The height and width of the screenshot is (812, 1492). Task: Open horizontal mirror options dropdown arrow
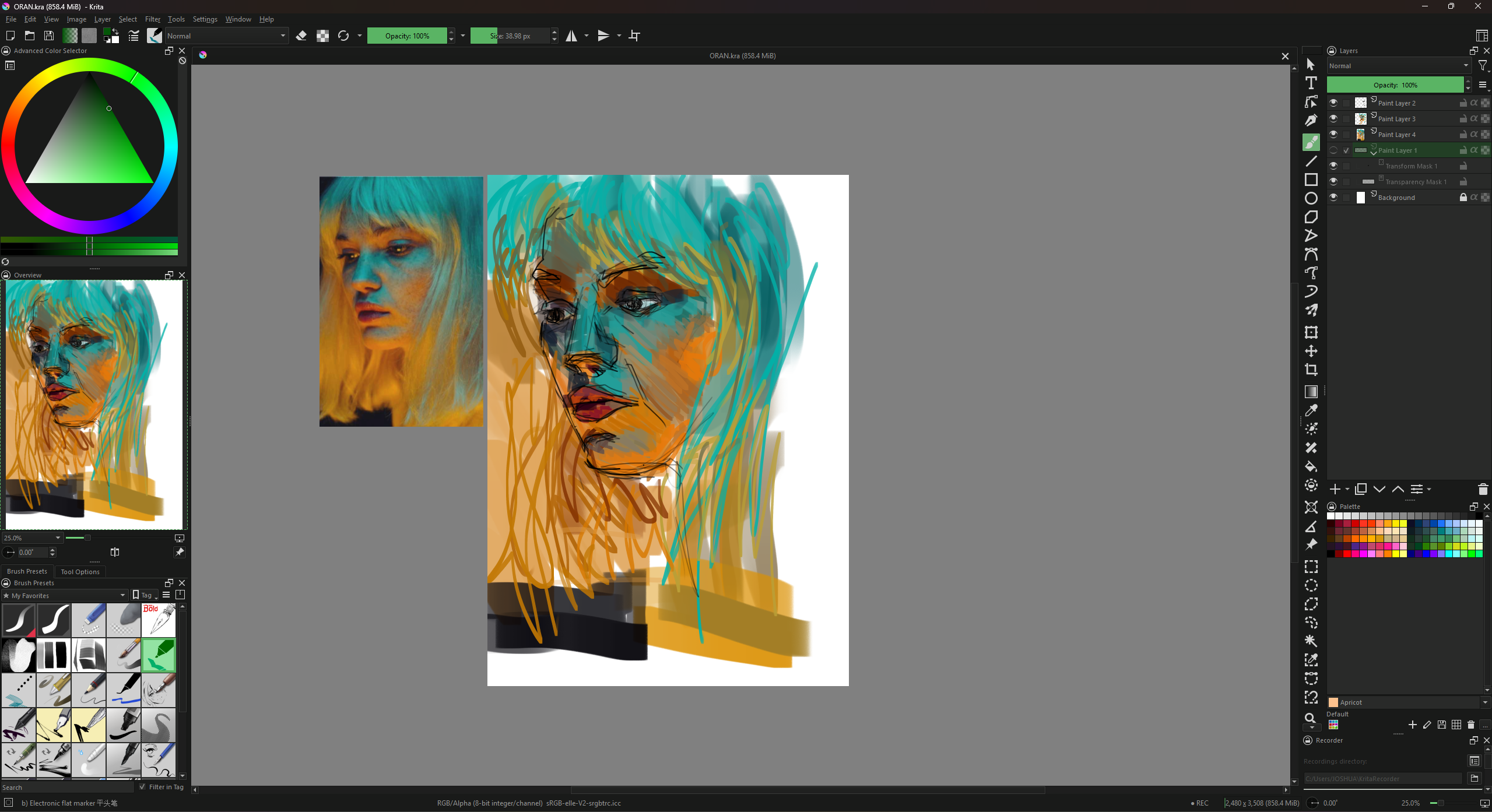click(x=587, y=36)
